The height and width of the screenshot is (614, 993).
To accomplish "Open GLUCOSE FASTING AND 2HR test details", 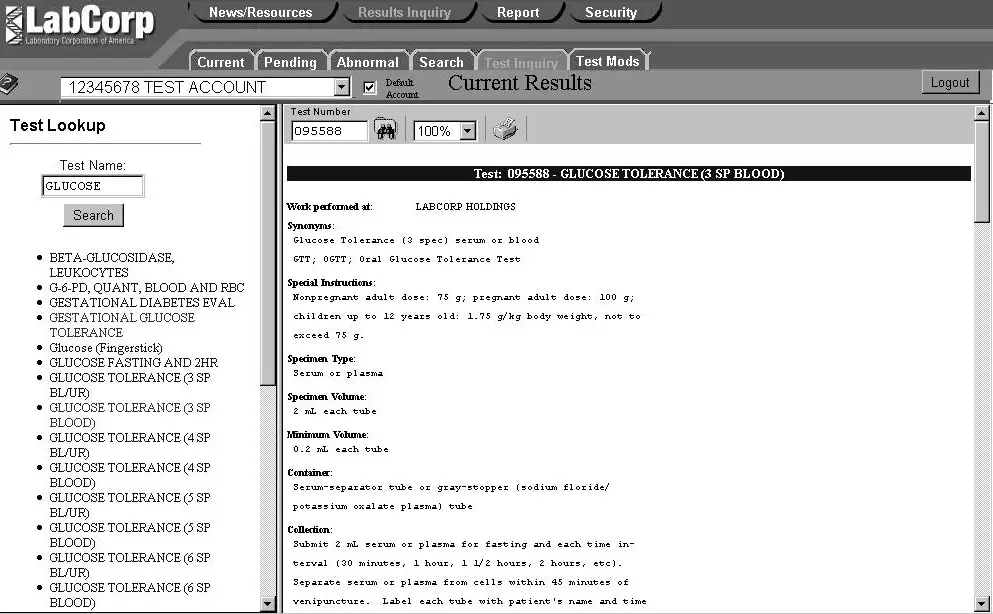I will pyautogui.click(x=139, y=362).
